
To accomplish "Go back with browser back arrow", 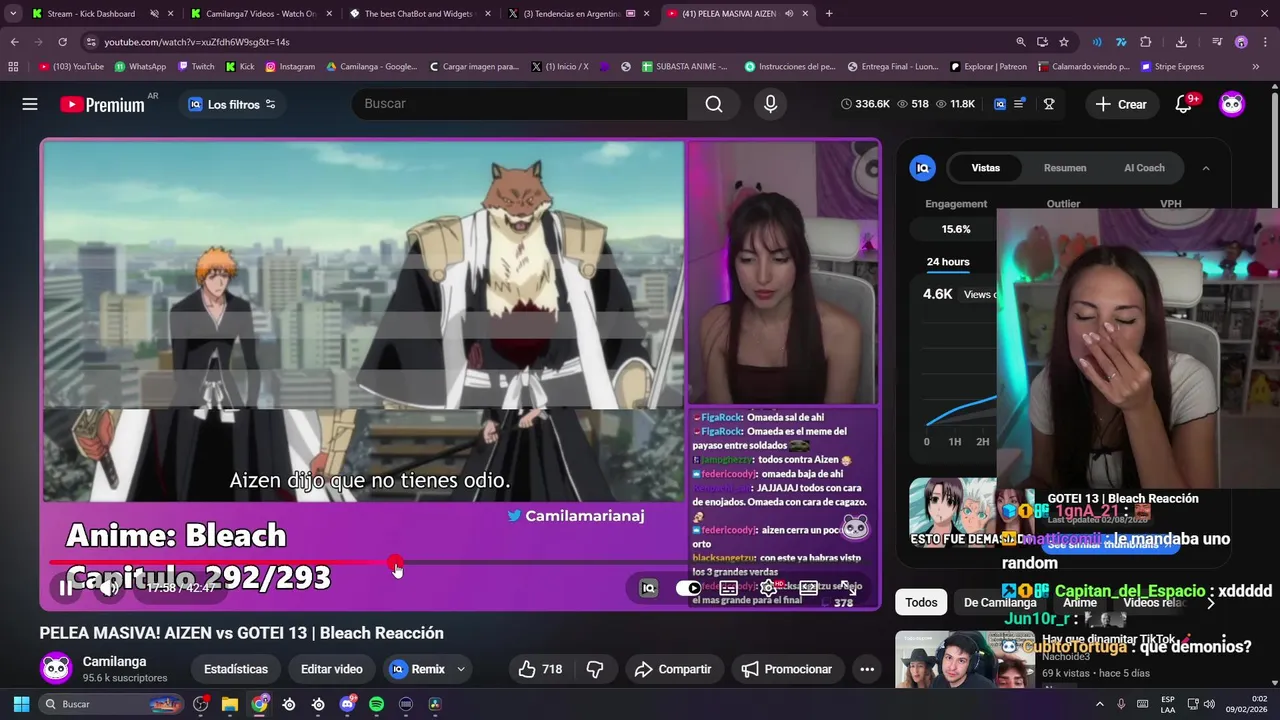I will [x=14, y=42].
